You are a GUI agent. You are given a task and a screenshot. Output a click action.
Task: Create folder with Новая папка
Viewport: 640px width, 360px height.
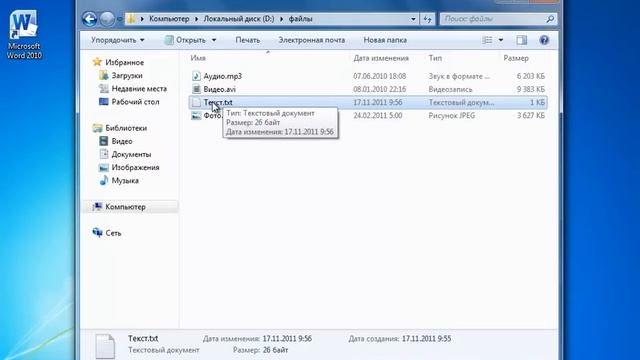pyautogui.click(x=385, y=40)
